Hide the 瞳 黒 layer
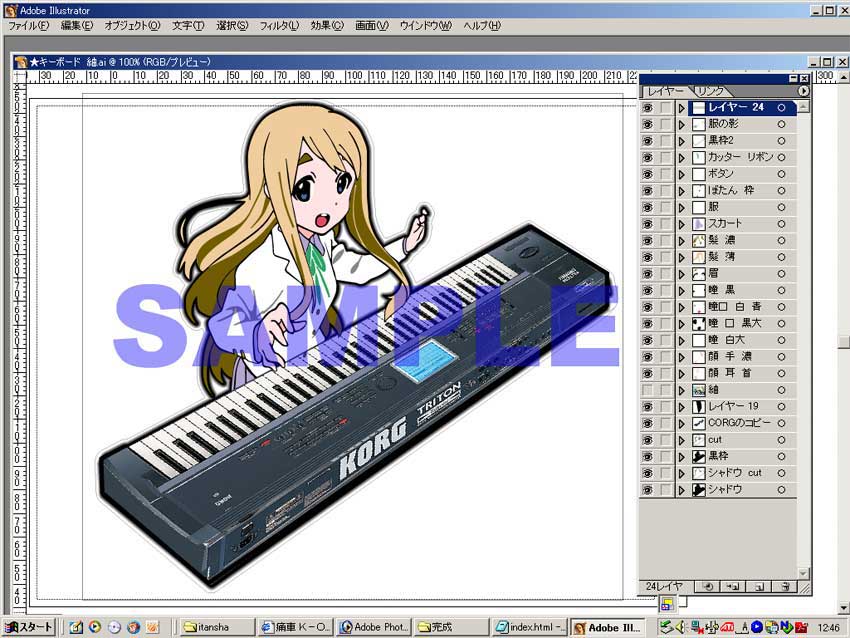The image size is (850, 638). click(x=648, y=291)
